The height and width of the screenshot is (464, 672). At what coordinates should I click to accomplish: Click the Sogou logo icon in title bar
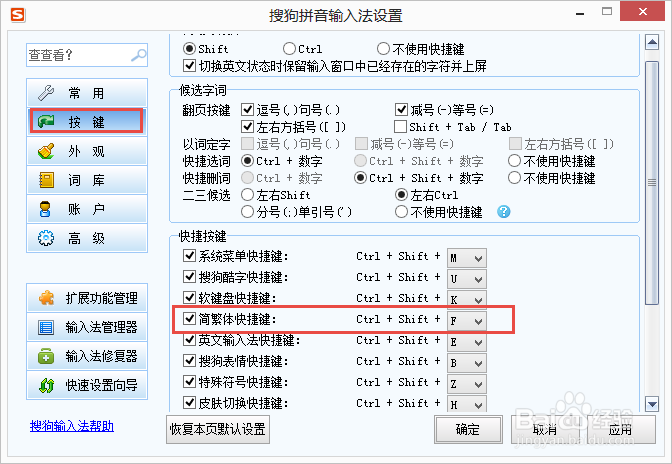[18, 15]
